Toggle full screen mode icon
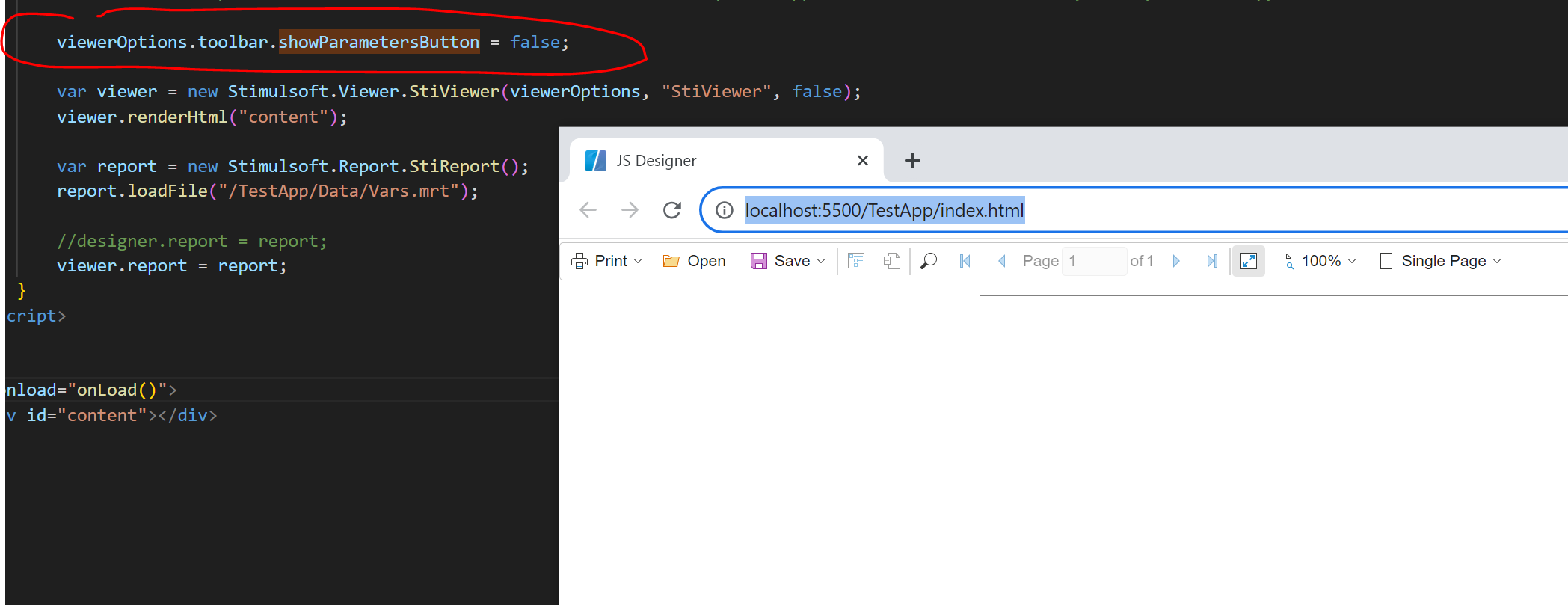The image size is (1568, 605). [1249, 261]
